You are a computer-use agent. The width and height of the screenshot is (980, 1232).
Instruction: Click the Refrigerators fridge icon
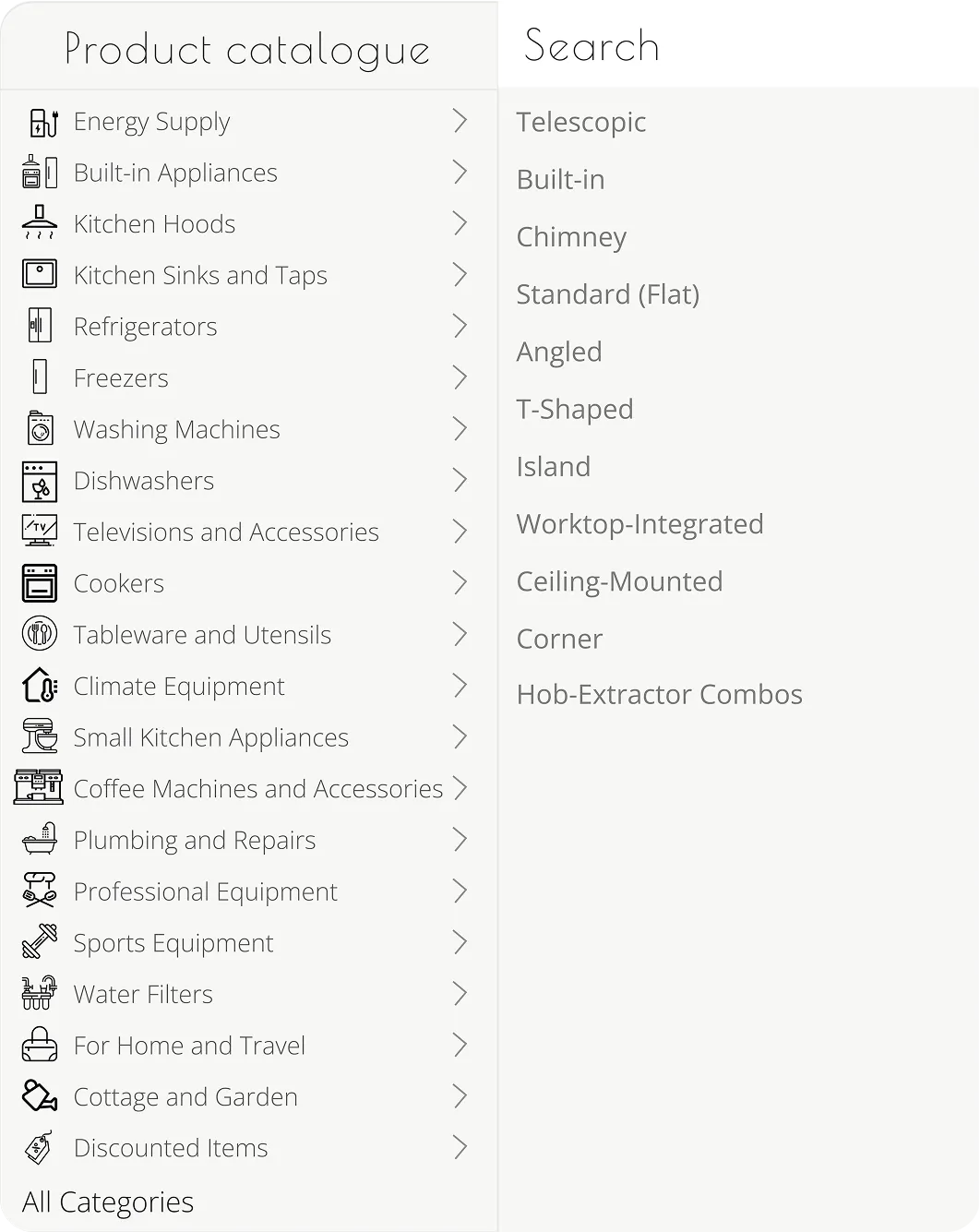click(x=40, y=326)
